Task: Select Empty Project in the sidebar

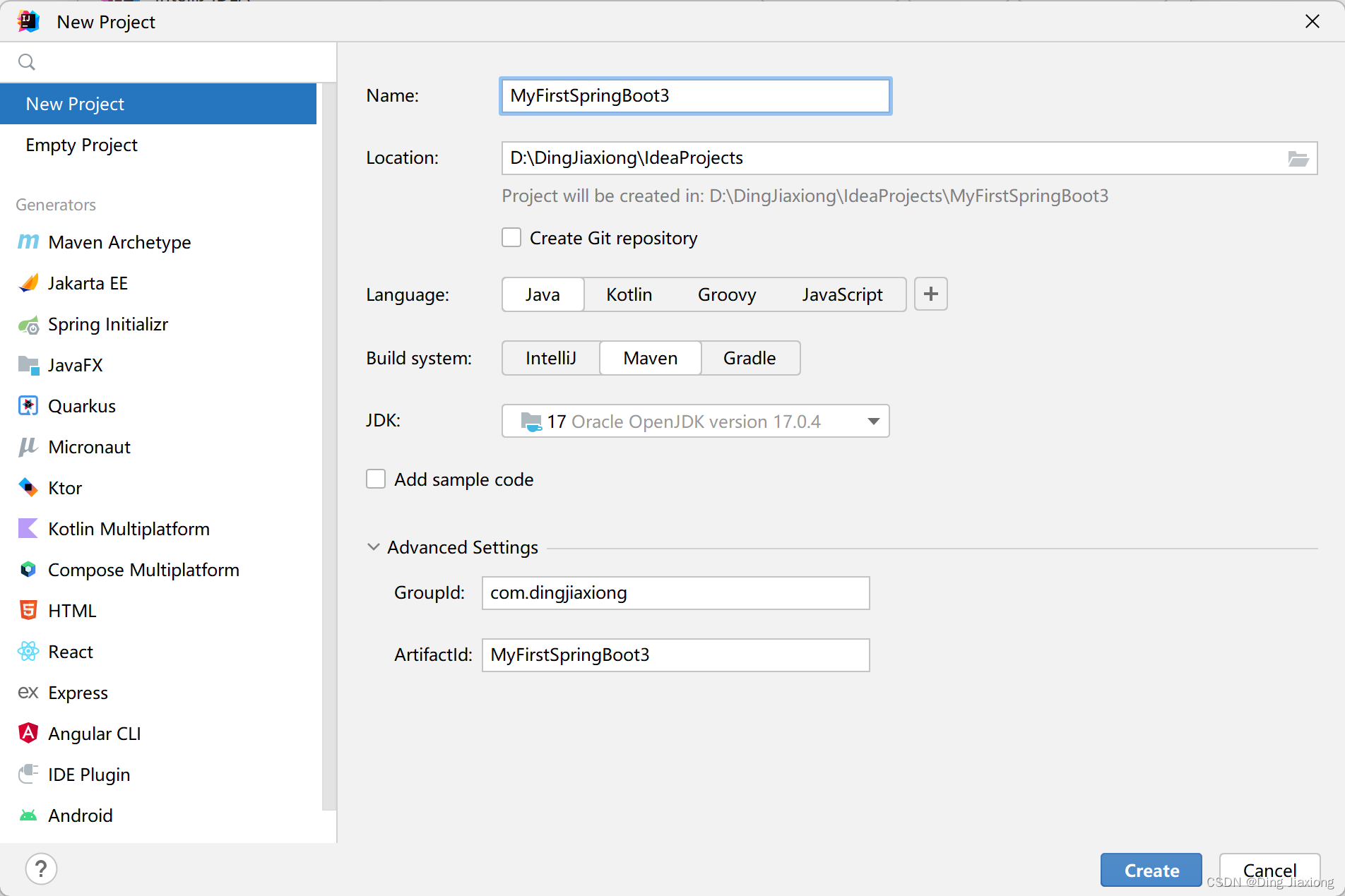Action: pyautogui.click(x=158, y=145)
